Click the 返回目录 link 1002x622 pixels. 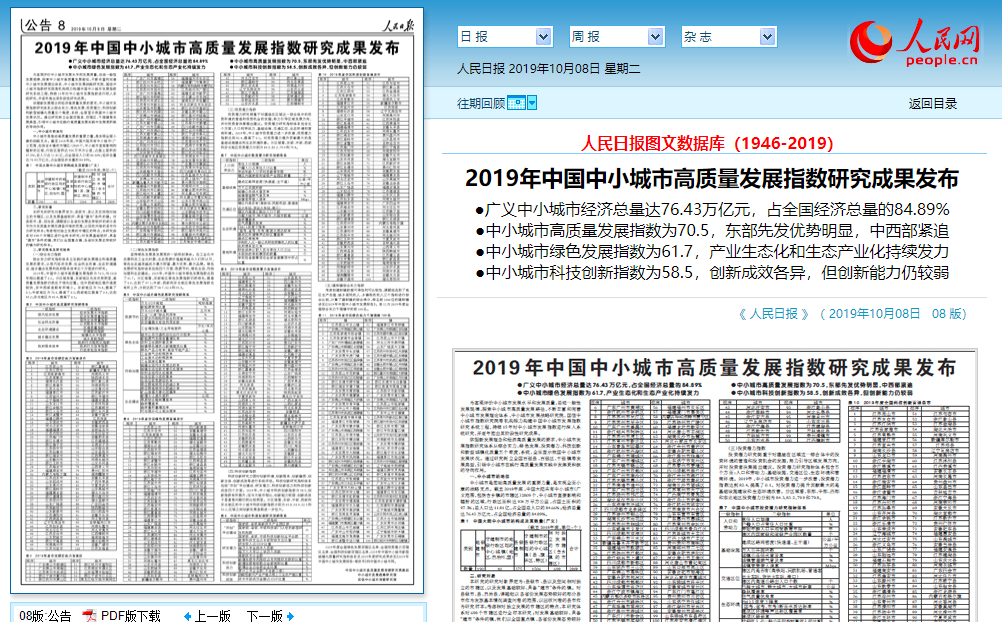pos(932,104)
